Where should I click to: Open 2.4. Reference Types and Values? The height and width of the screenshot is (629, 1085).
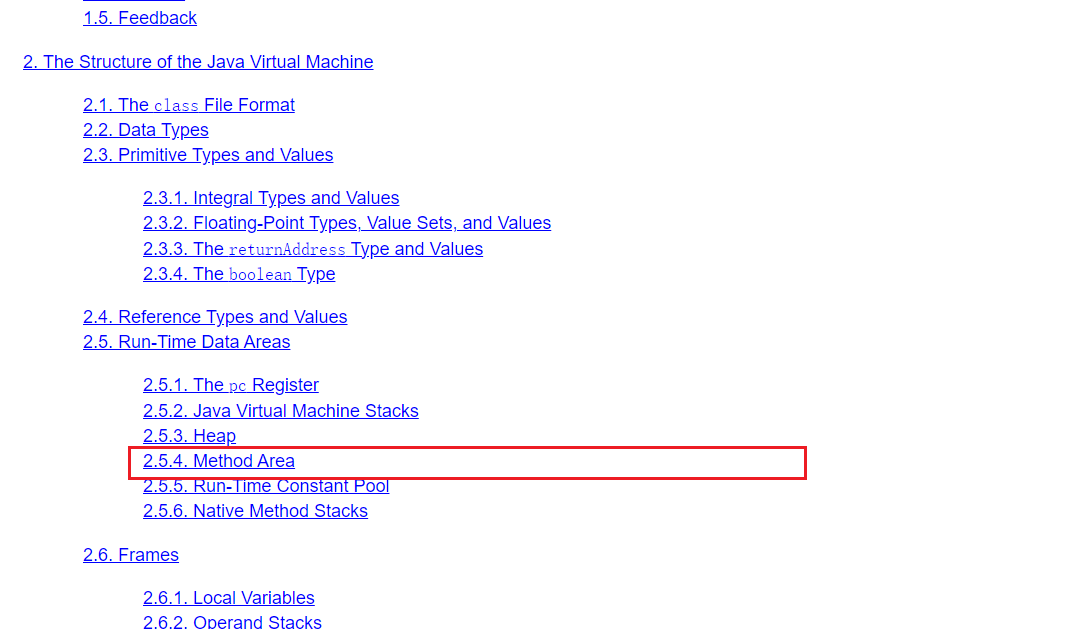[215, 317]
